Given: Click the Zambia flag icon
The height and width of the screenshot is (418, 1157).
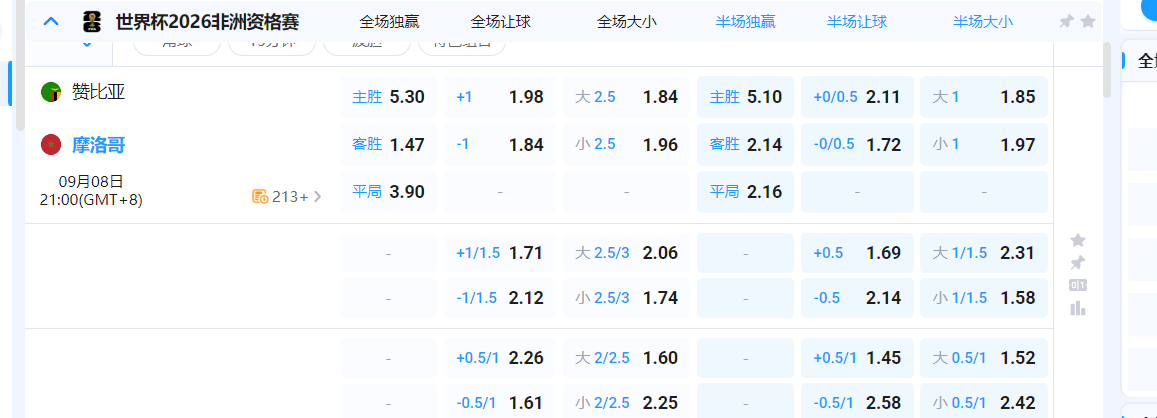Looking at the screenshot, I should pyautogui.click(x=50, y=93).
